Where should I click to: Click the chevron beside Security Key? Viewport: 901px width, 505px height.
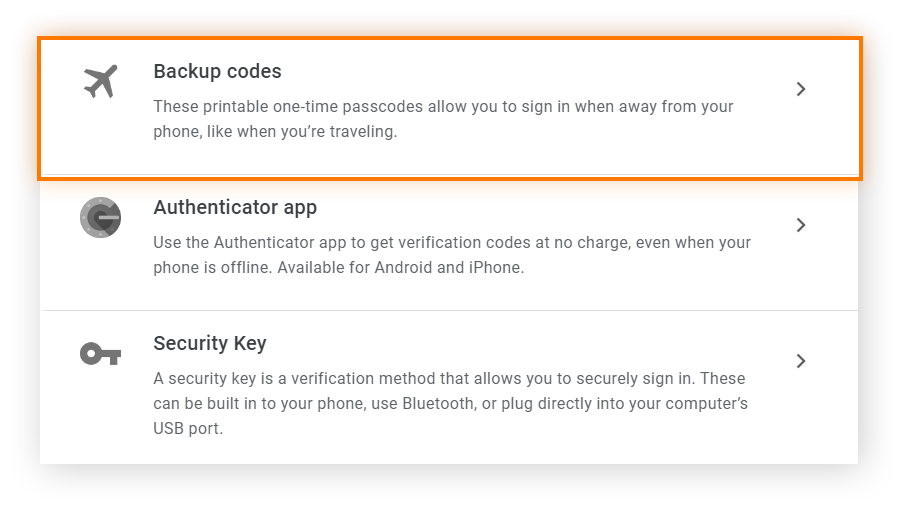tap(800, 361)
